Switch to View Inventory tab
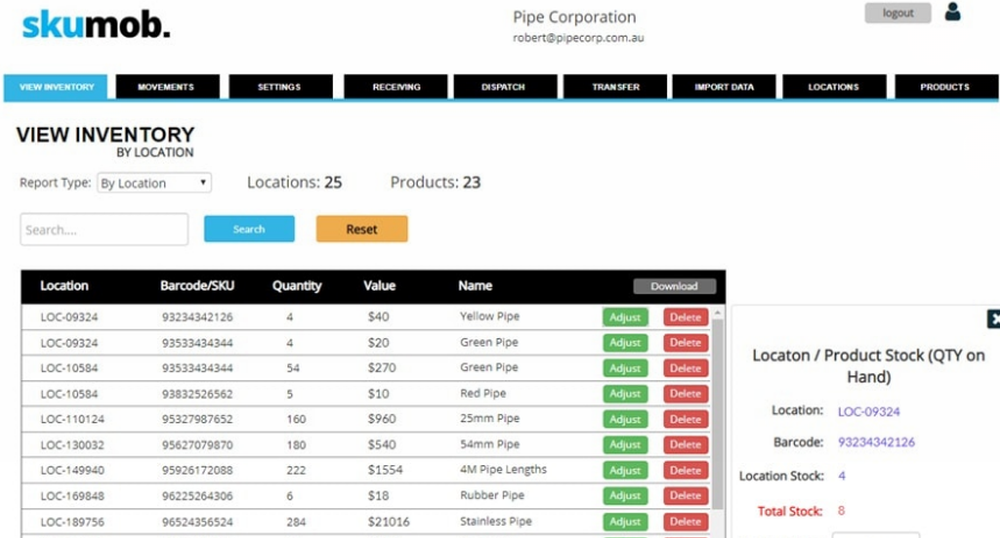 [x=56, y=87]
